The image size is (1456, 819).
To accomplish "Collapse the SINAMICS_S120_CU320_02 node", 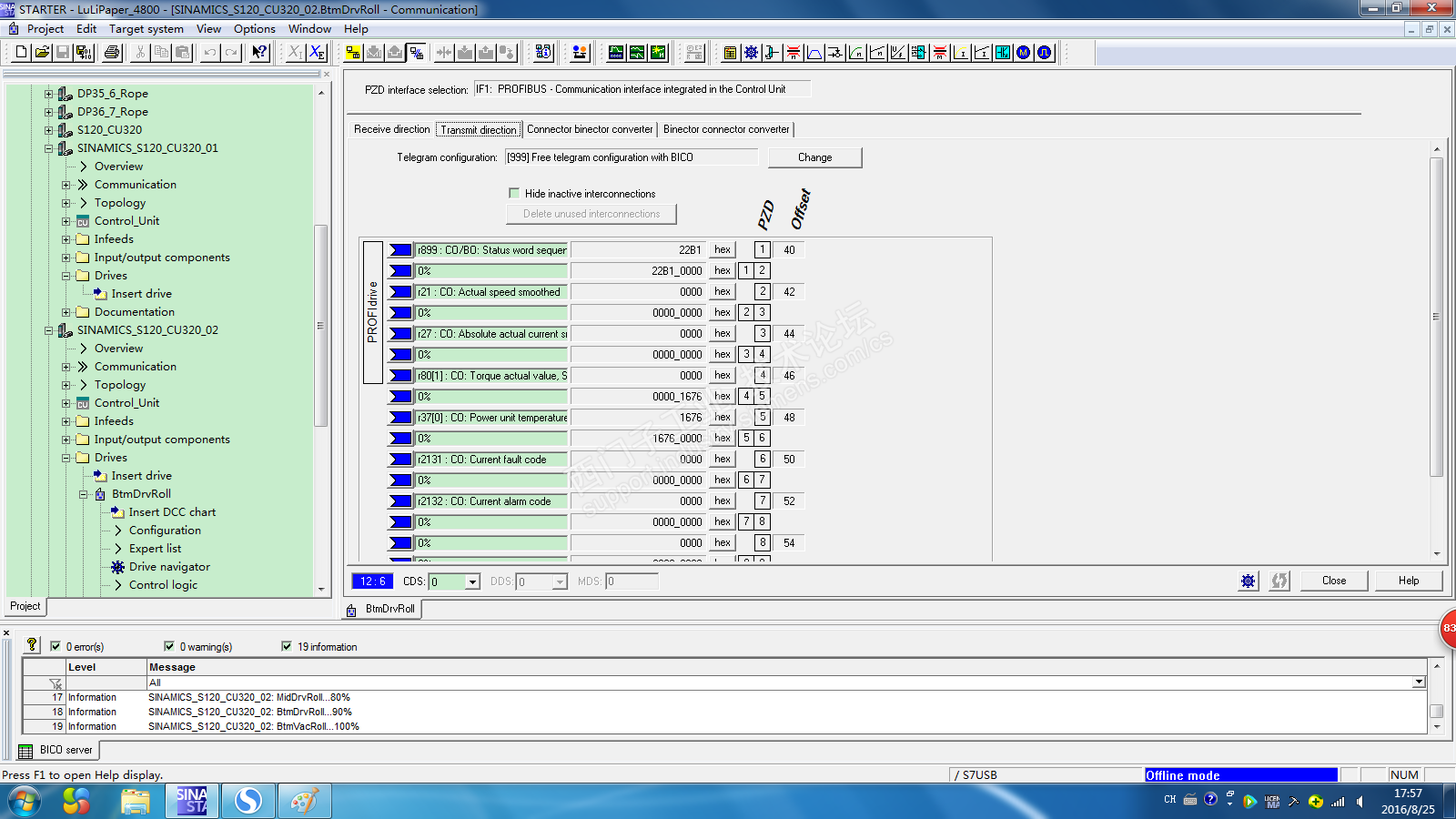I will pyautogui.click(x=48, y=330).
